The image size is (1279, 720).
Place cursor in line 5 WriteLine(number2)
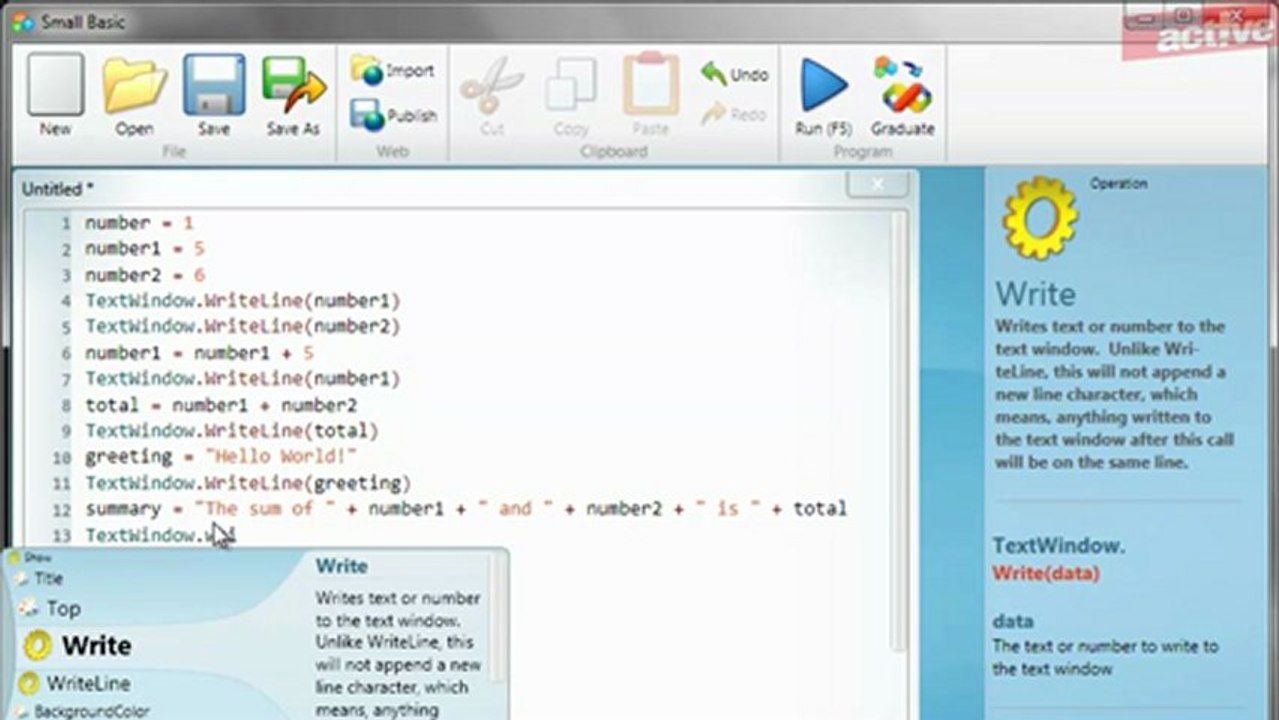[242, 327]
